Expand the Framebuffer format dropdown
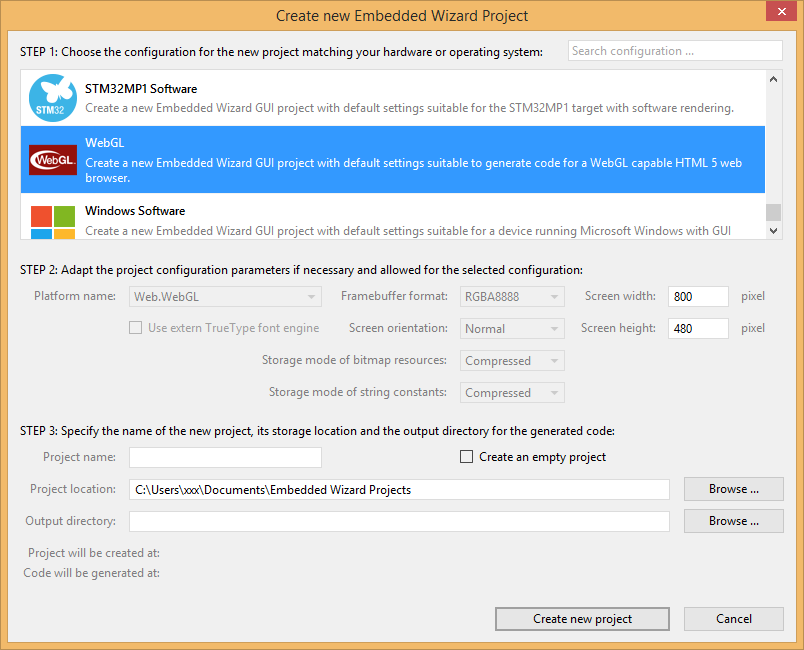 [512, 297]
